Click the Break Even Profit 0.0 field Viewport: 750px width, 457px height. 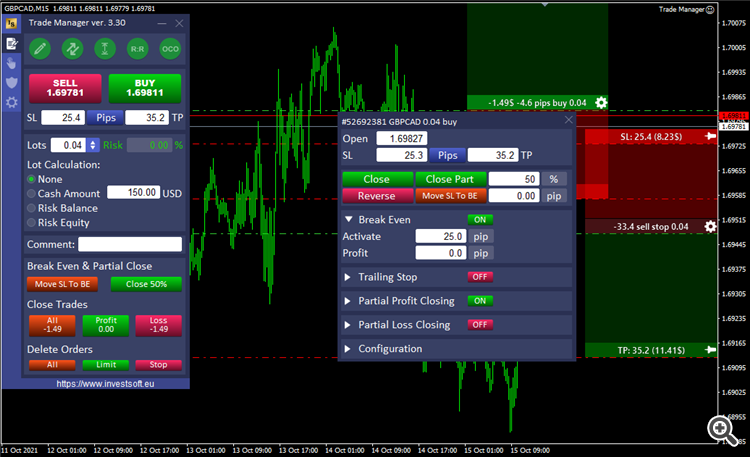(x=441, y=253)
